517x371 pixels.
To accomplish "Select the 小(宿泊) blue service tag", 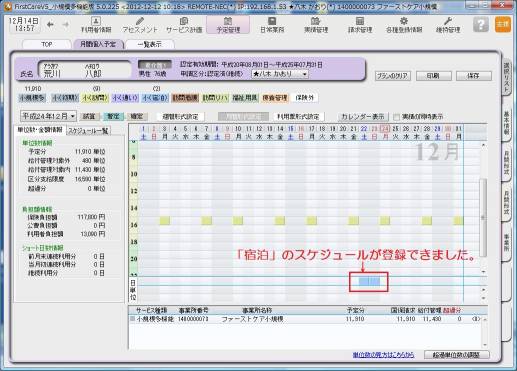I will tap(155, 98).
